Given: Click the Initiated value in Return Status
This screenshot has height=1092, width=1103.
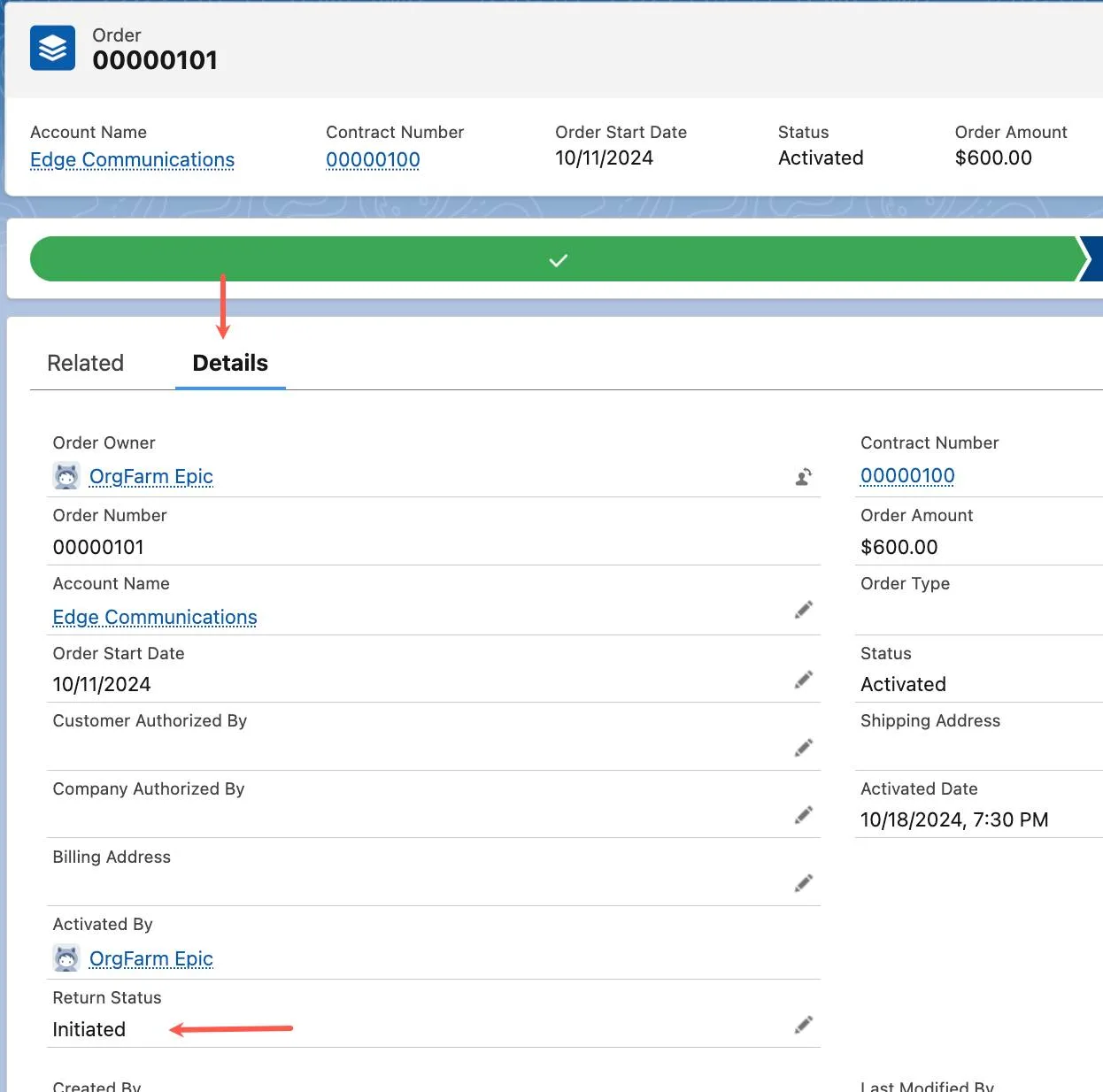Looking at the screenshot, I should coord(89,1029).
